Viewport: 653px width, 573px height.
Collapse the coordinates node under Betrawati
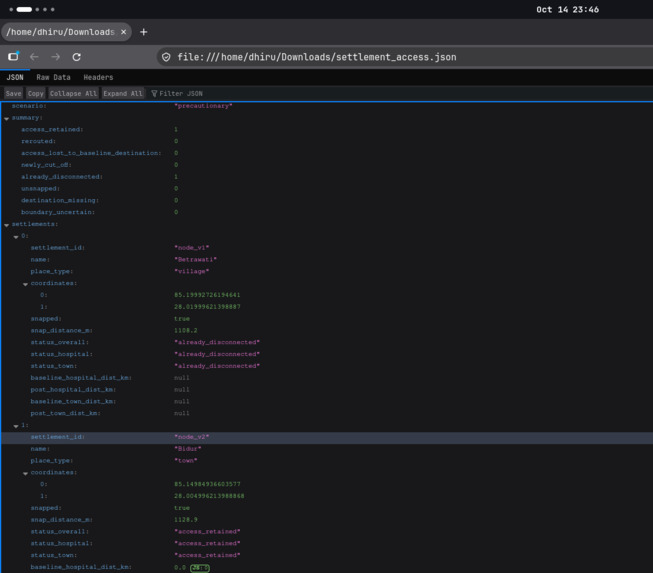25,284
